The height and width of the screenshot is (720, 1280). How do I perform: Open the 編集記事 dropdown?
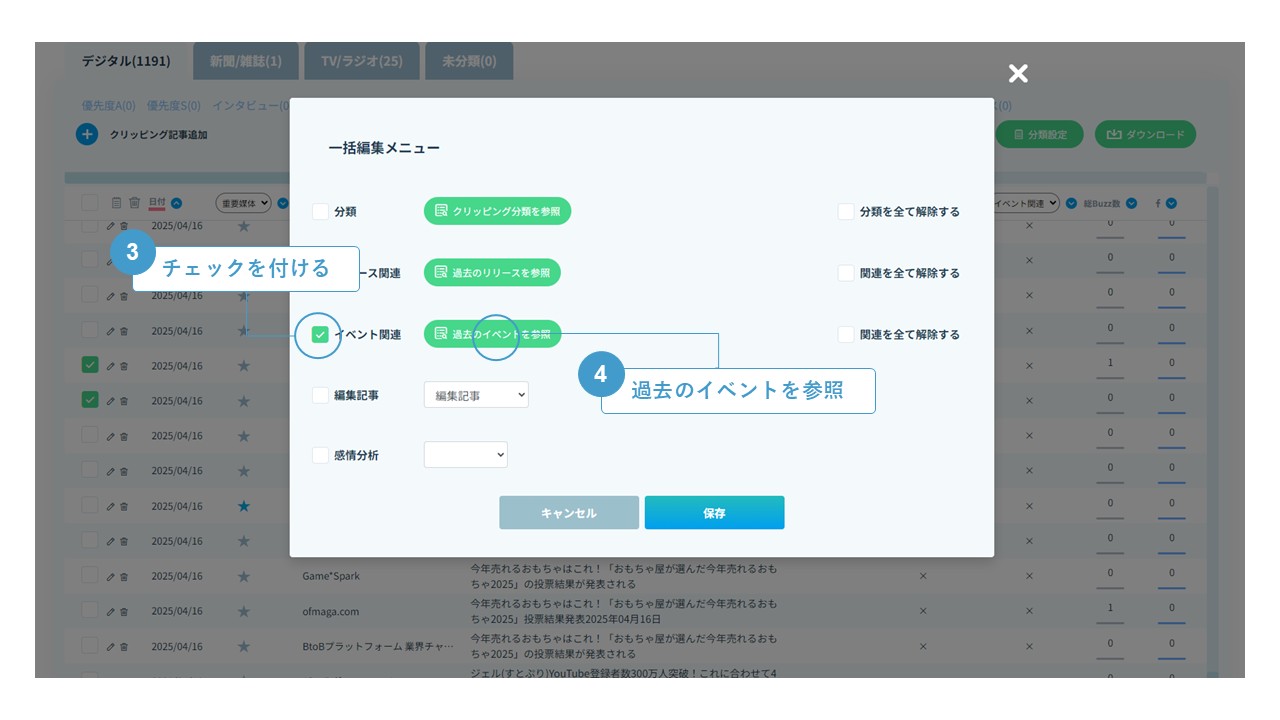click(x=476, y=395)
